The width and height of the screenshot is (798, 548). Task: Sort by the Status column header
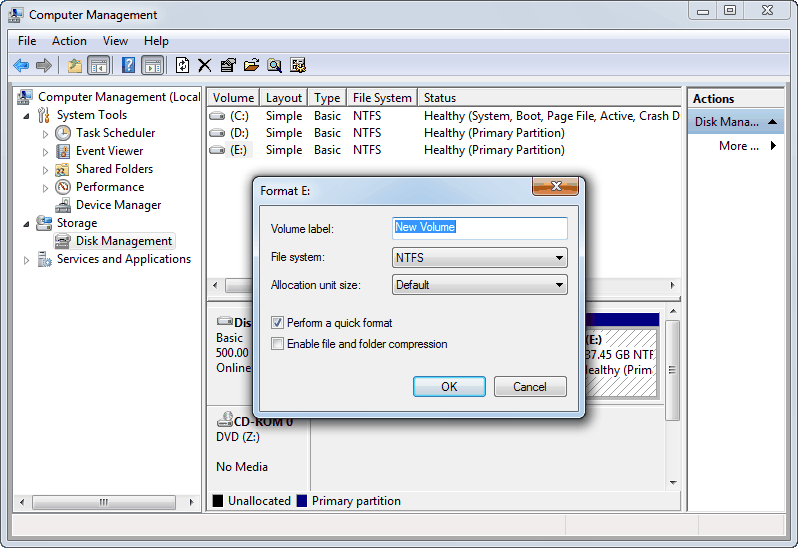[x=549, y=98]
